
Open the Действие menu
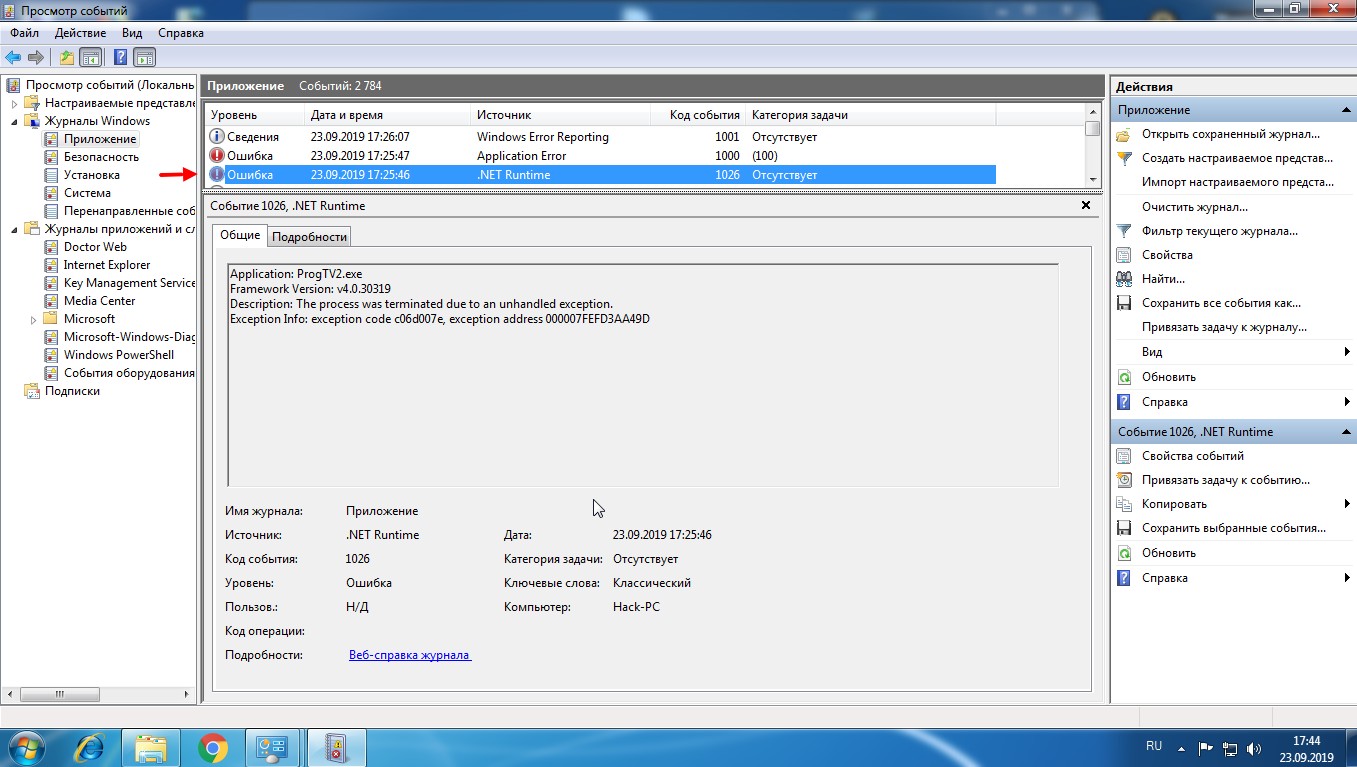(80, 33)
